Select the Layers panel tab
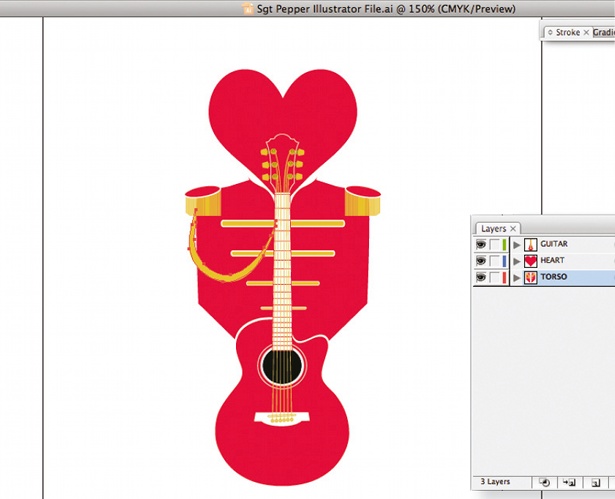 [x=493, y=228]
